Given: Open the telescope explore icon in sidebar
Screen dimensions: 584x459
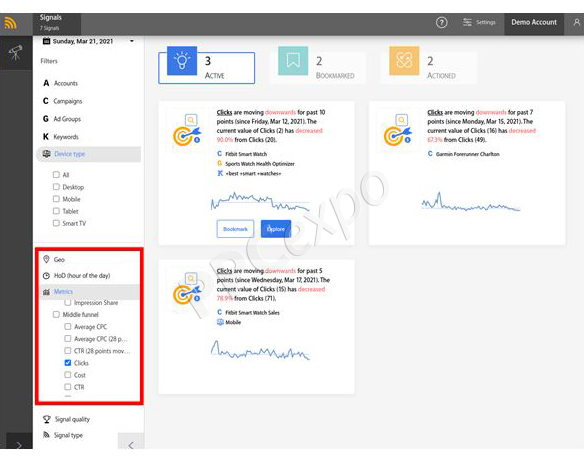Looking at the screenshot, I should click(x=16, y=53).
